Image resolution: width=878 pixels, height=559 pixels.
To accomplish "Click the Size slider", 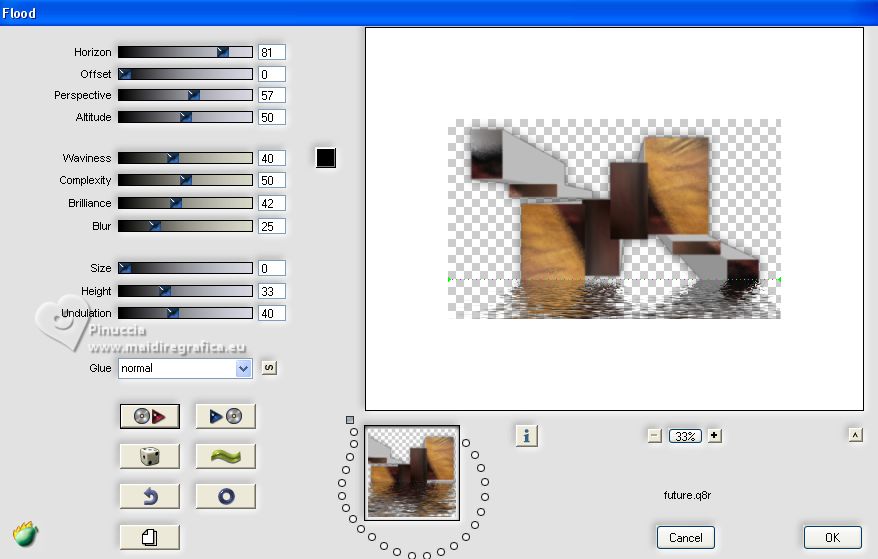I will [185, 268].
